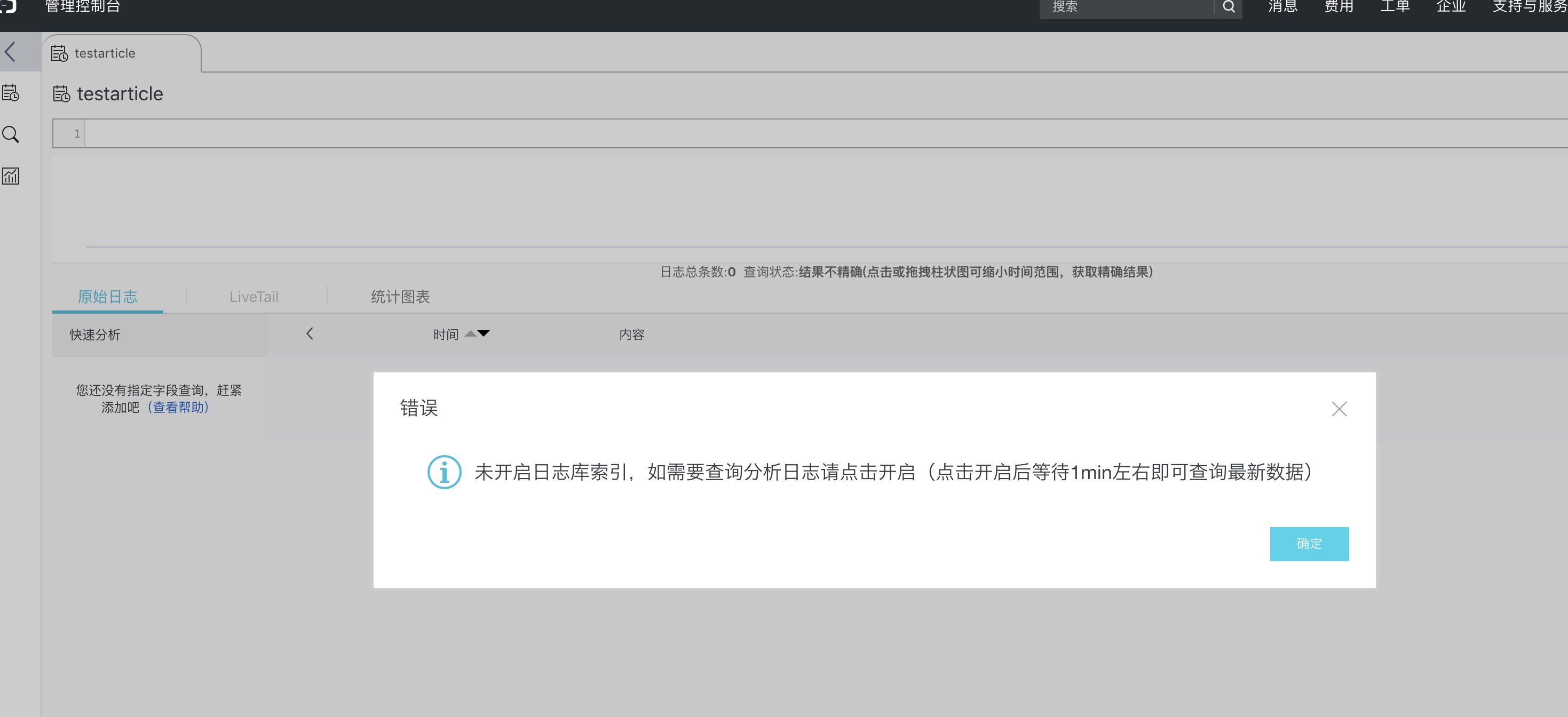Click the 内容 column header
Viewport: 1568px width, 717px height.
coord(631,334)
